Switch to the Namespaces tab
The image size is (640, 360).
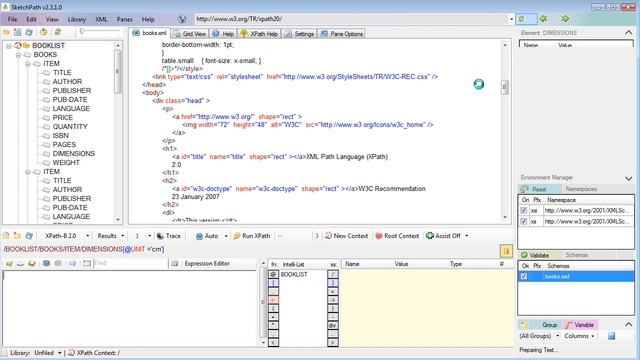coord(581,189)
